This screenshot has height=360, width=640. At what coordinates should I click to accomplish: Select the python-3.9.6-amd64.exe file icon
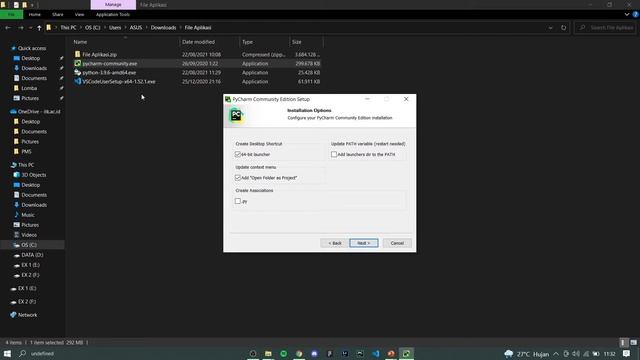[x=78, y=72]
